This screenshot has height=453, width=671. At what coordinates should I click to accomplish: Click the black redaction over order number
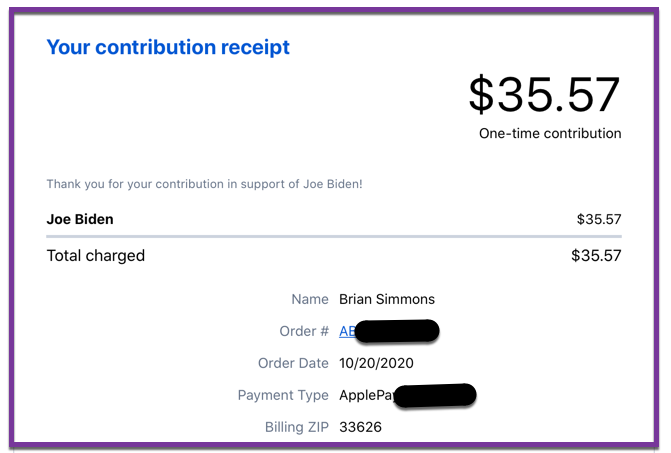point(397,331)
